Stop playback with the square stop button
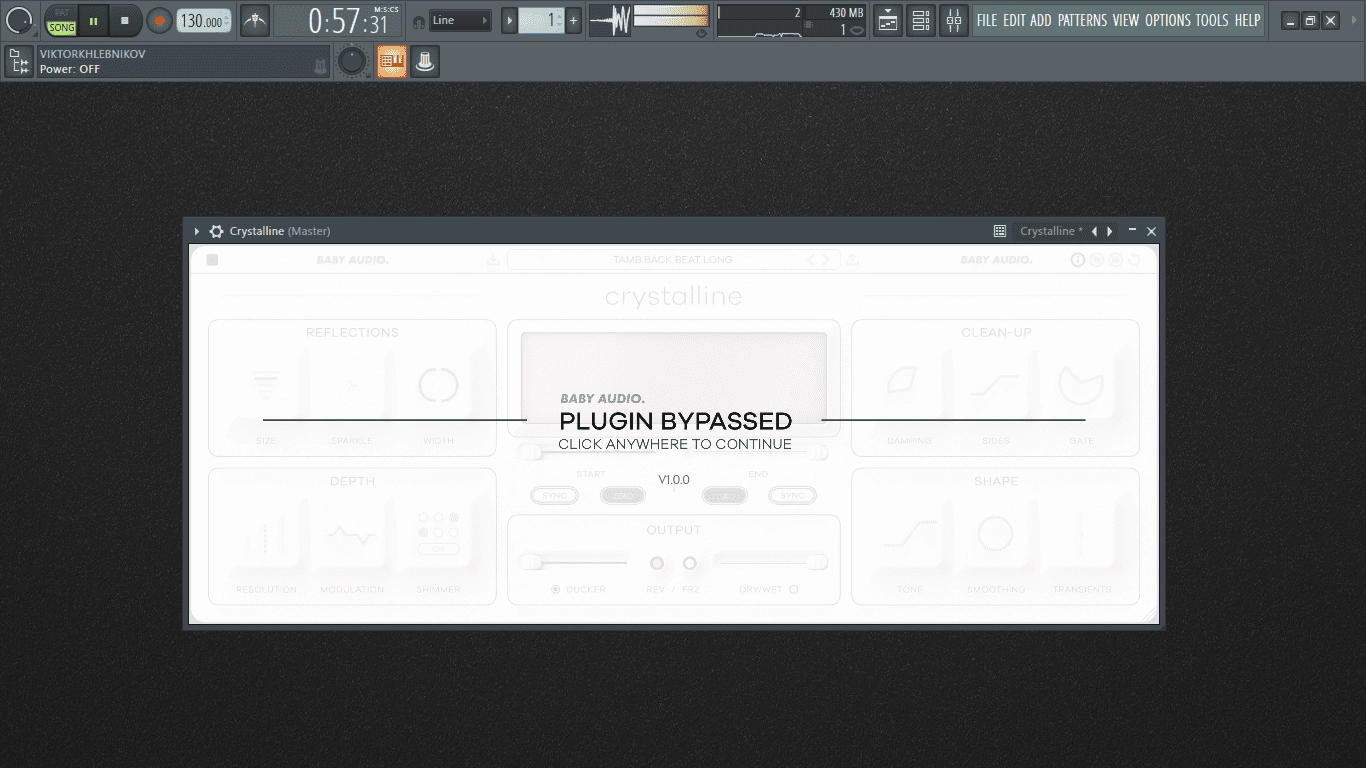 125,20
